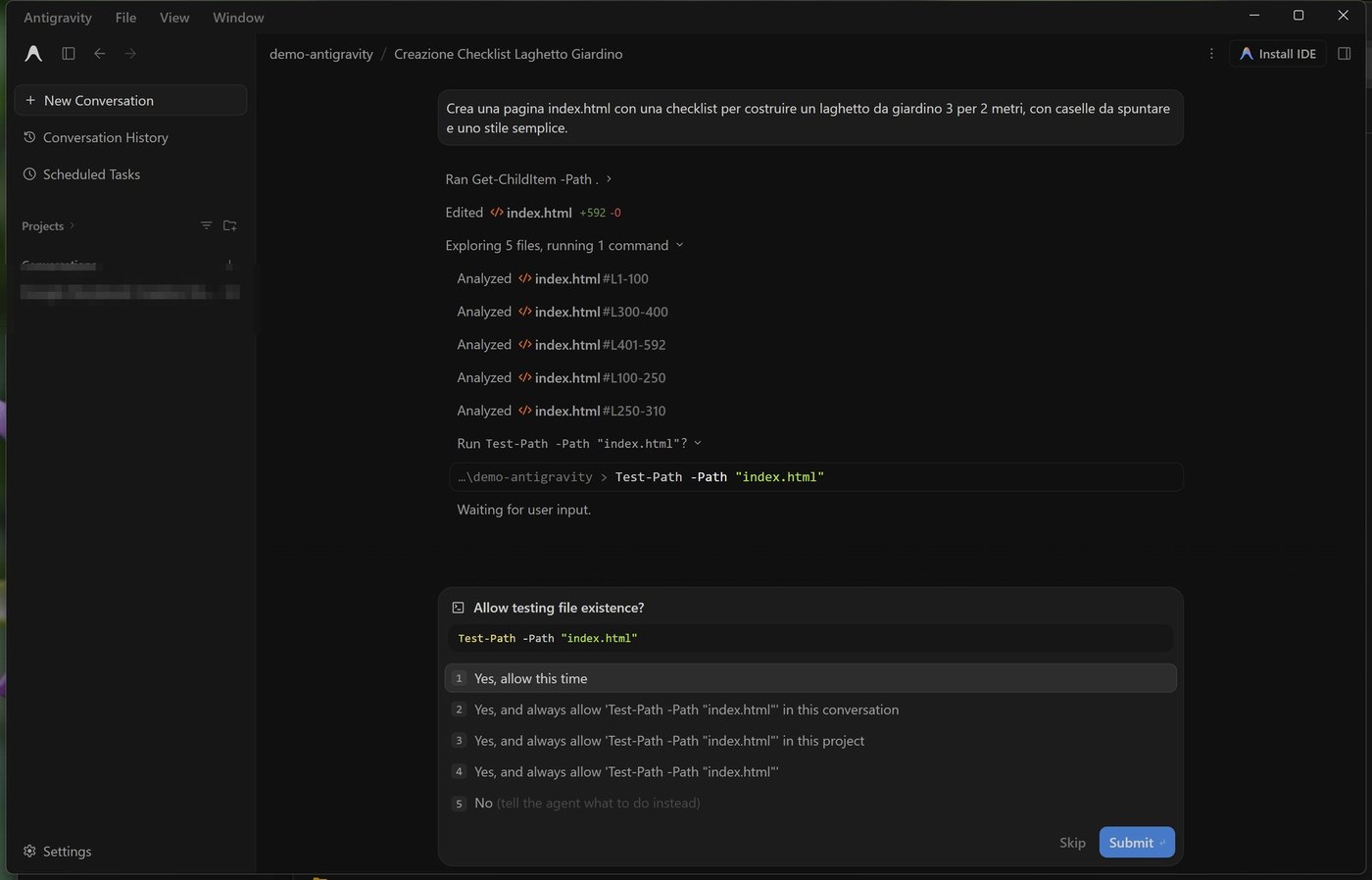Click Analyzed index.html #L300-400 row
The image size is (1372, 880).
click(x=563, y=312)
